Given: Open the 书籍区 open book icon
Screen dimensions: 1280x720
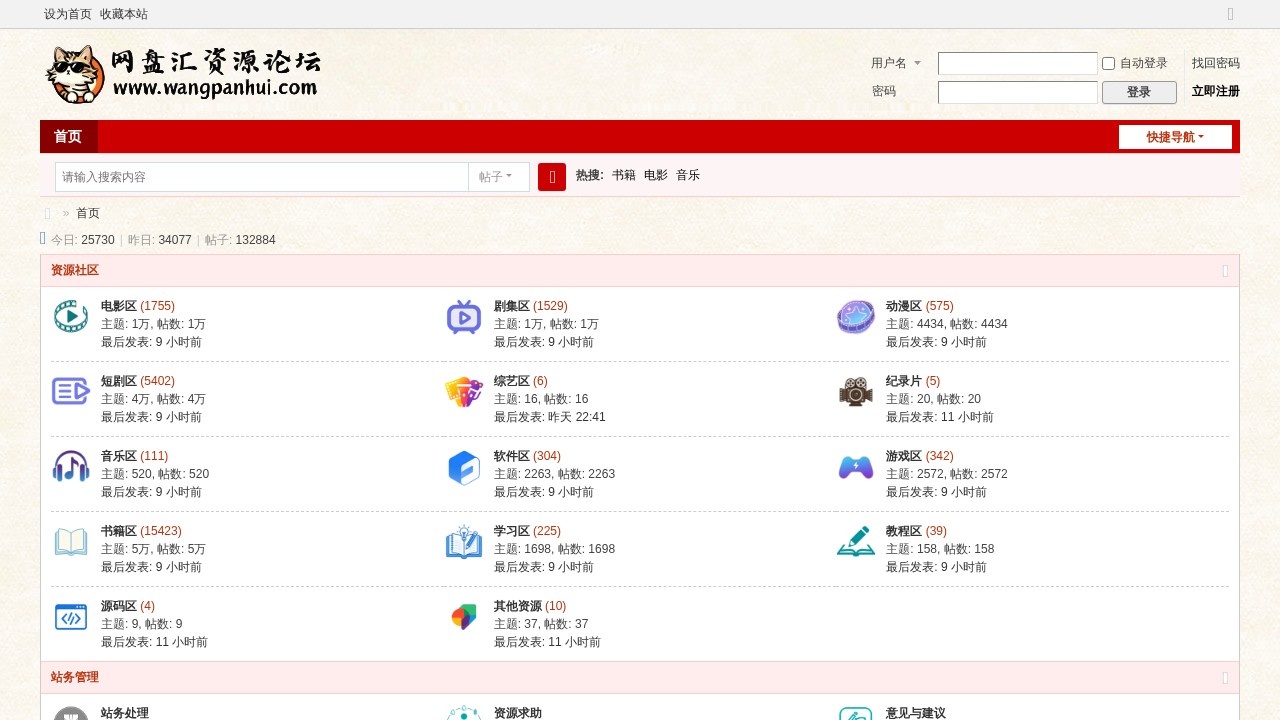Looking at the screenshot, I should (71, 542).
